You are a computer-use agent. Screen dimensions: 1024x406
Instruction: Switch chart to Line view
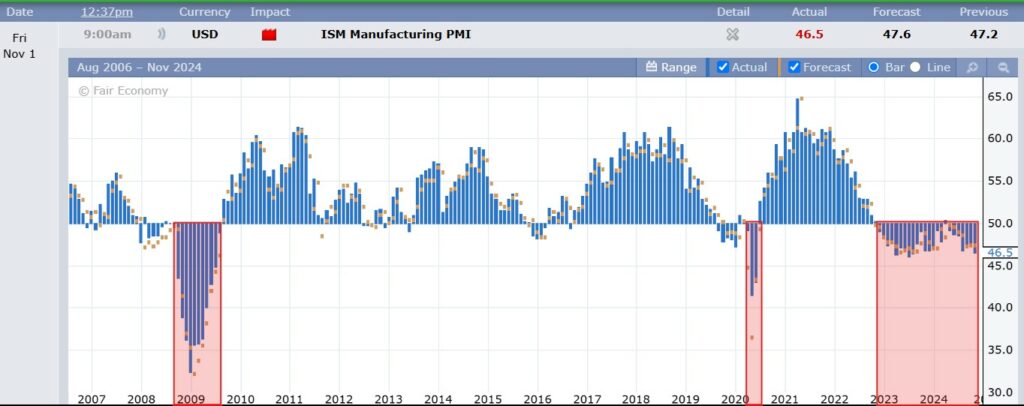915,67
